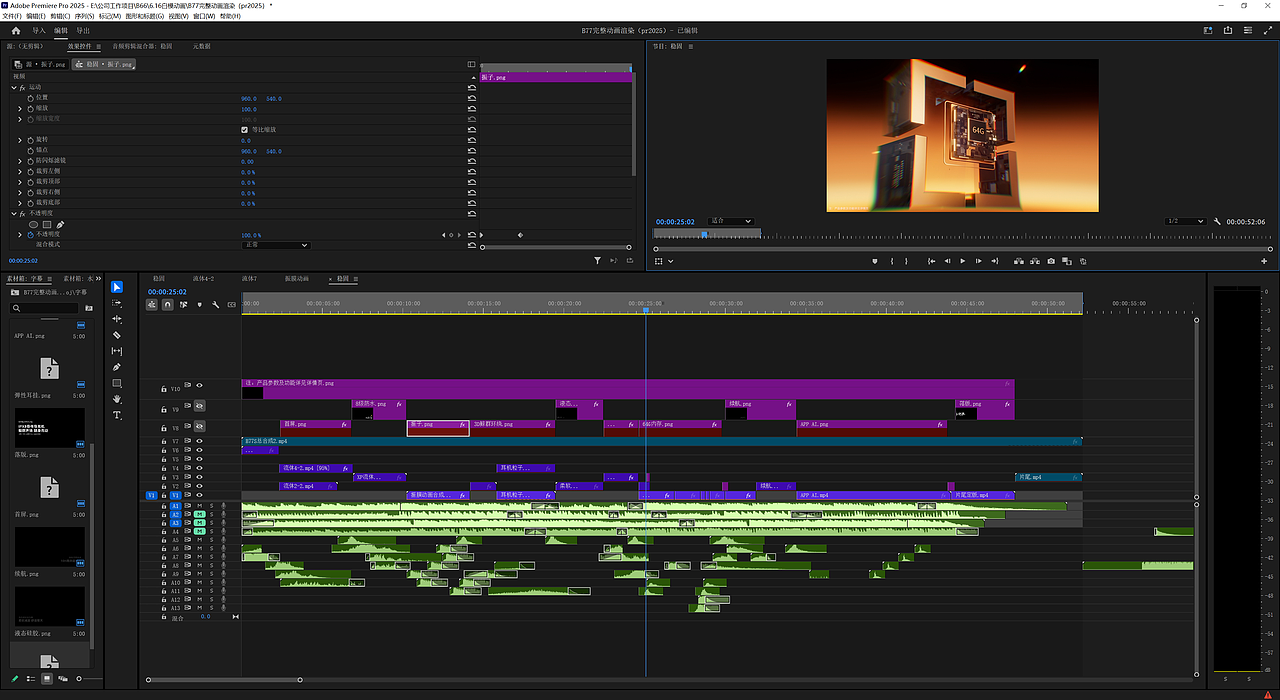Create free draw bezier mask with pen
The width and height of the screenshot is (1280, 700).
tap(60, 224)
